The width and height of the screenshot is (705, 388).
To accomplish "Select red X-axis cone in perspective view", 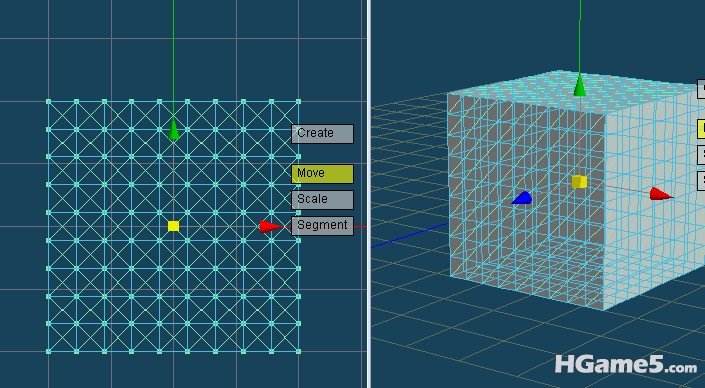I will 661,194.
